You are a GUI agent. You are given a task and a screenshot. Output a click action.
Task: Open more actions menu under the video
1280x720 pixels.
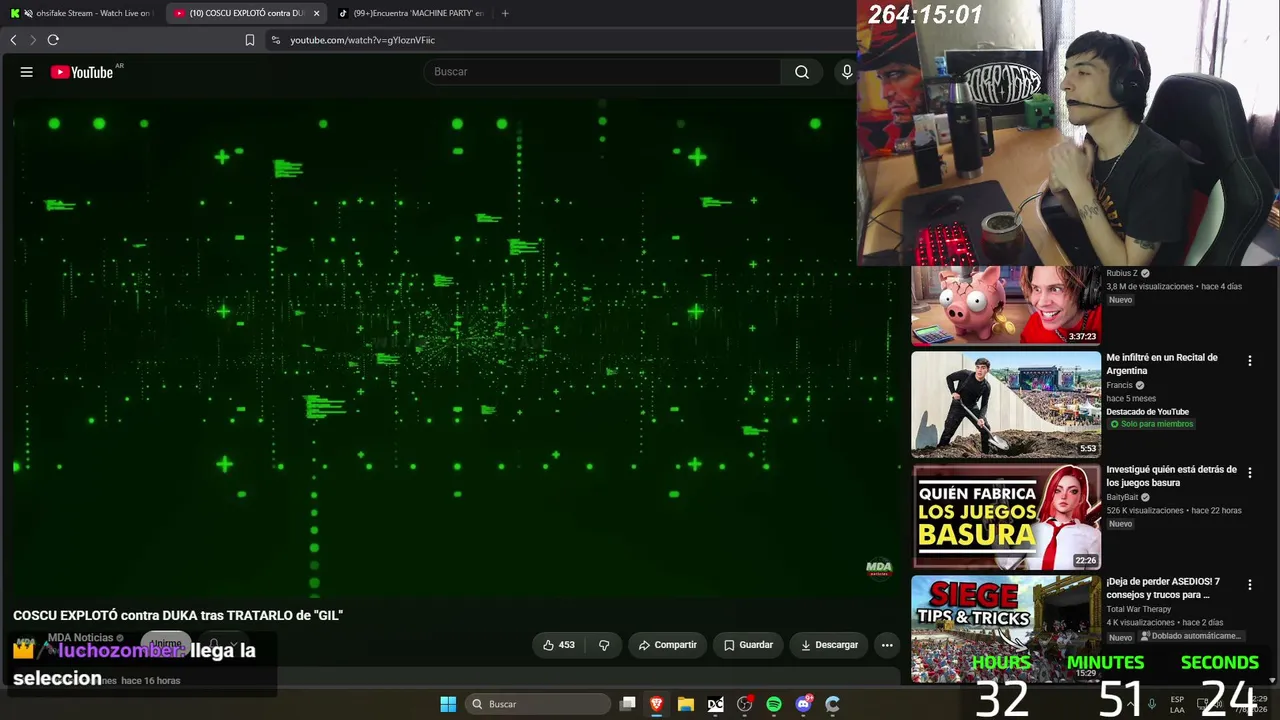[x=887, y=645]
